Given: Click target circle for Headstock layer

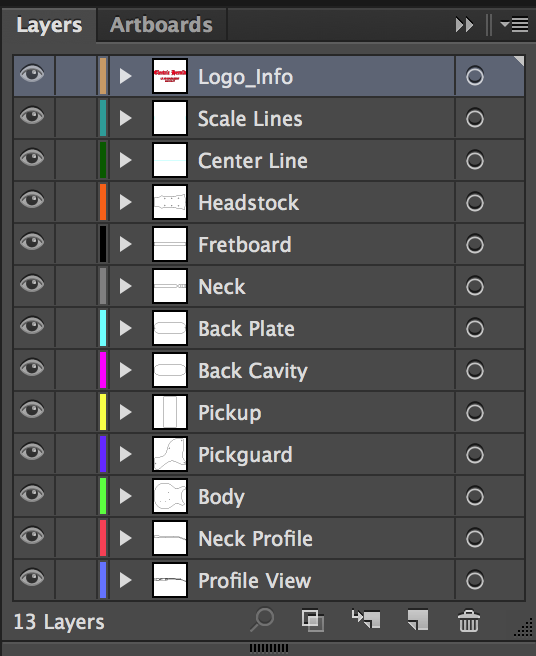Looking at the screenshot, I should tap(475, 202).
